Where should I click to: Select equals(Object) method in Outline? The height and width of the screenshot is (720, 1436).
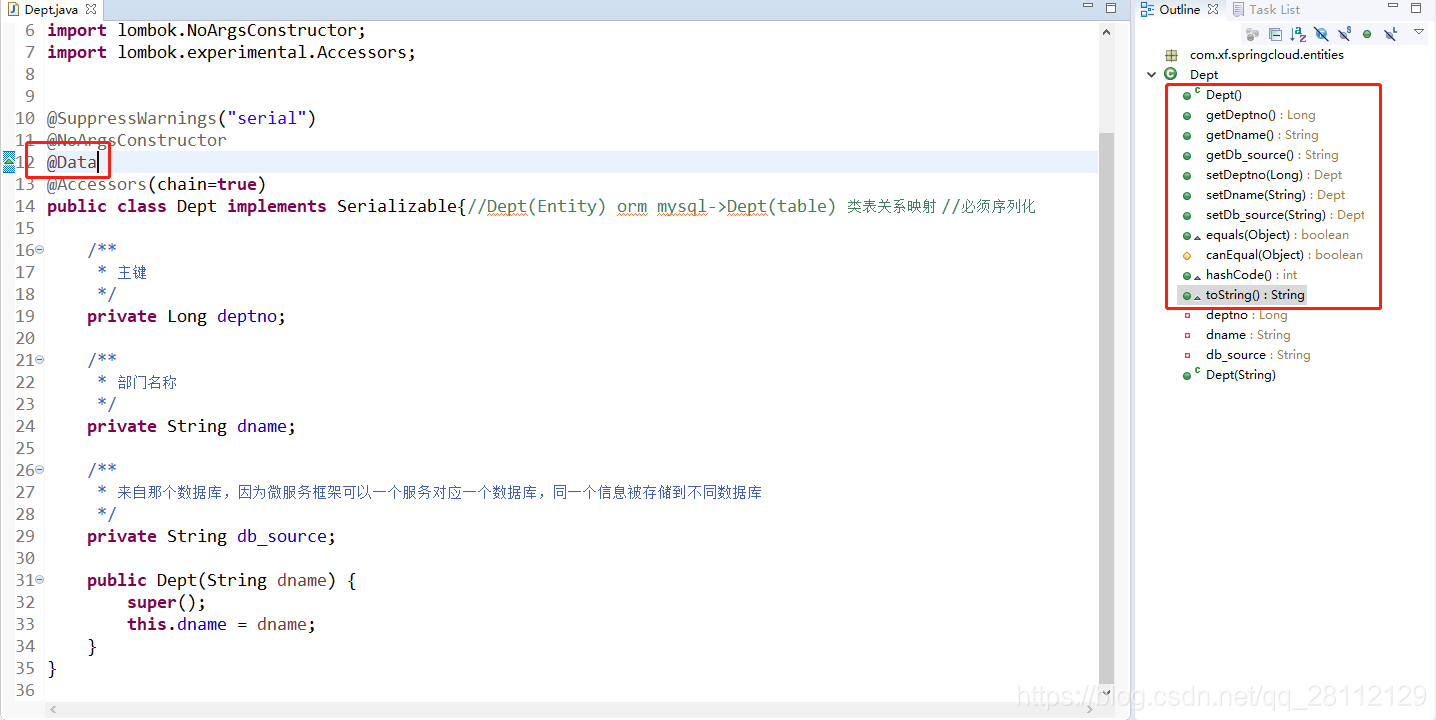coord(1277,235)
